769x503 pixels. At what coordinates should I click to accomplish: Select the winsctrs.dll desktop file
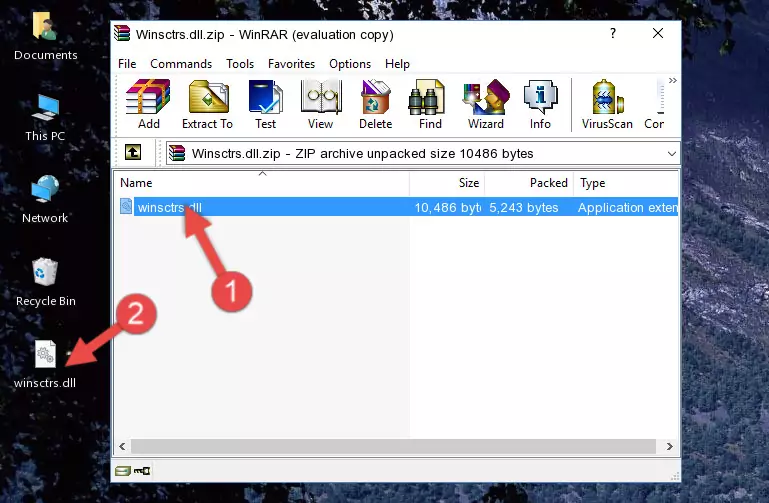click(x=45, y=364)
